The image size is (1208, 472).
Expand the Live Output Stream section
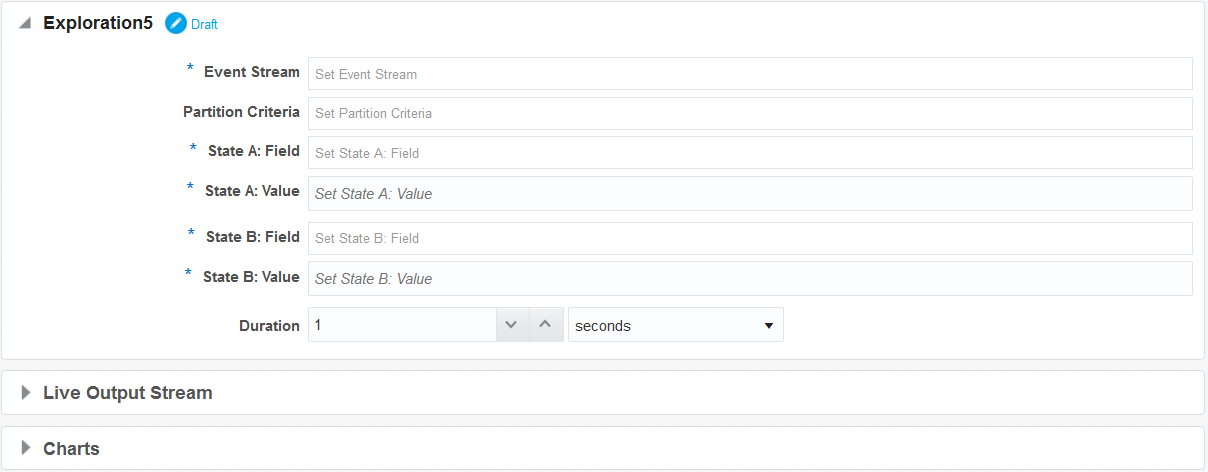point(26,393)
